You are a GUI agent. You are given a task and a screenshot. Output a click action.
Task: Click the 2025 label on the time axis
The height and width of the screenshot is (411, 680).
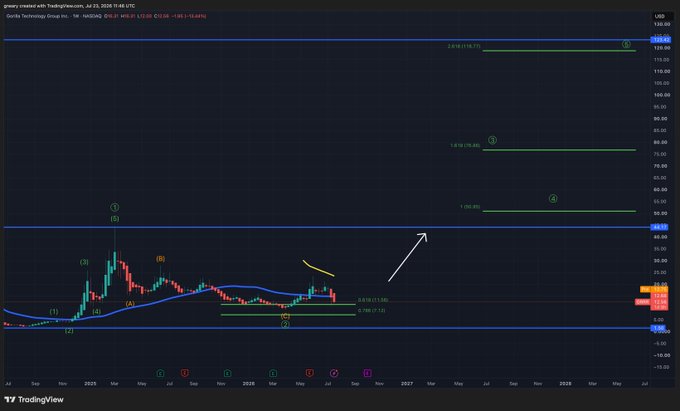coord(90,384)
